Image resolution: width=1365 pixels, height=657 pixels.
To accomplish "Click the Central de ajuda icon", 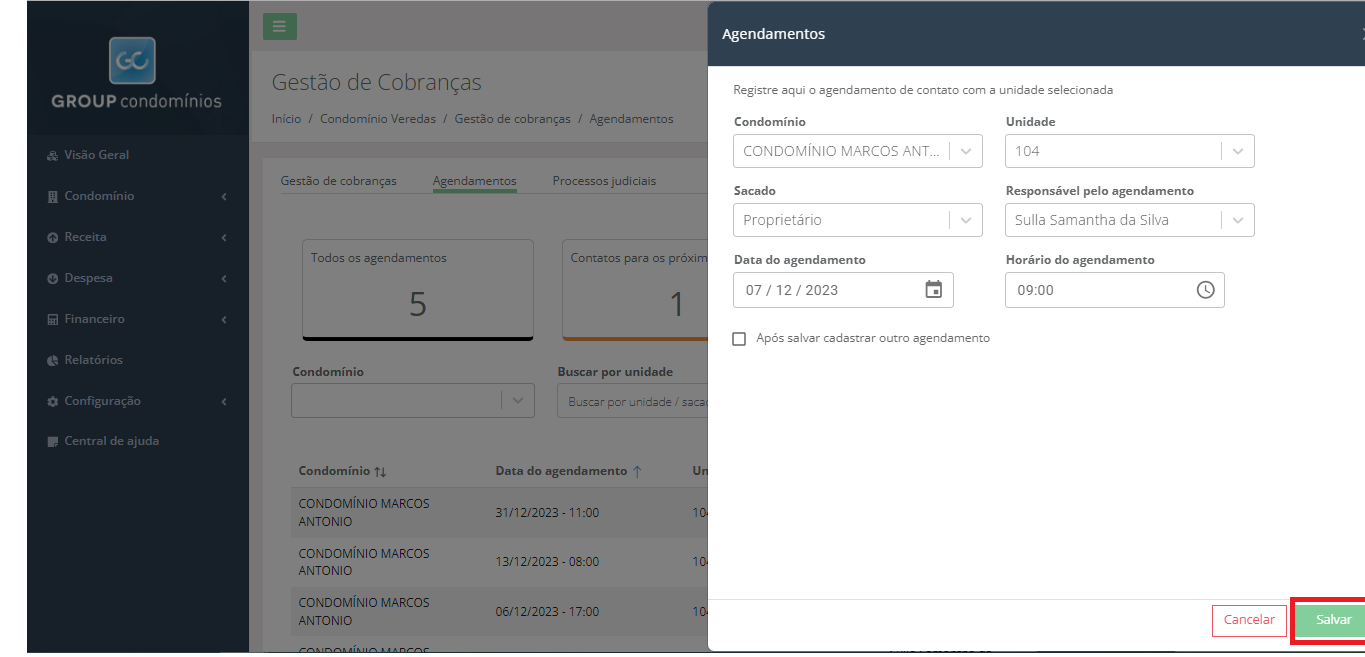I will [53, 442].
